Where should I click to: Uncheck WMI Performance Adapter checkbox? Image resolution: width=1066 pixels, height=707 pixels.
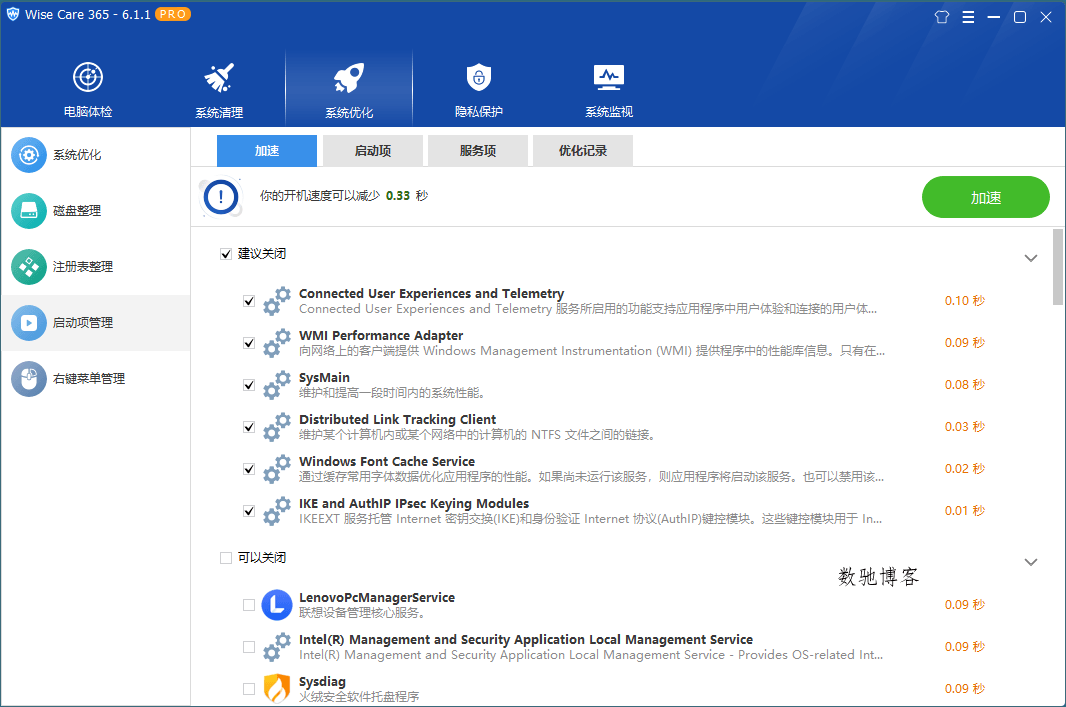249,343
